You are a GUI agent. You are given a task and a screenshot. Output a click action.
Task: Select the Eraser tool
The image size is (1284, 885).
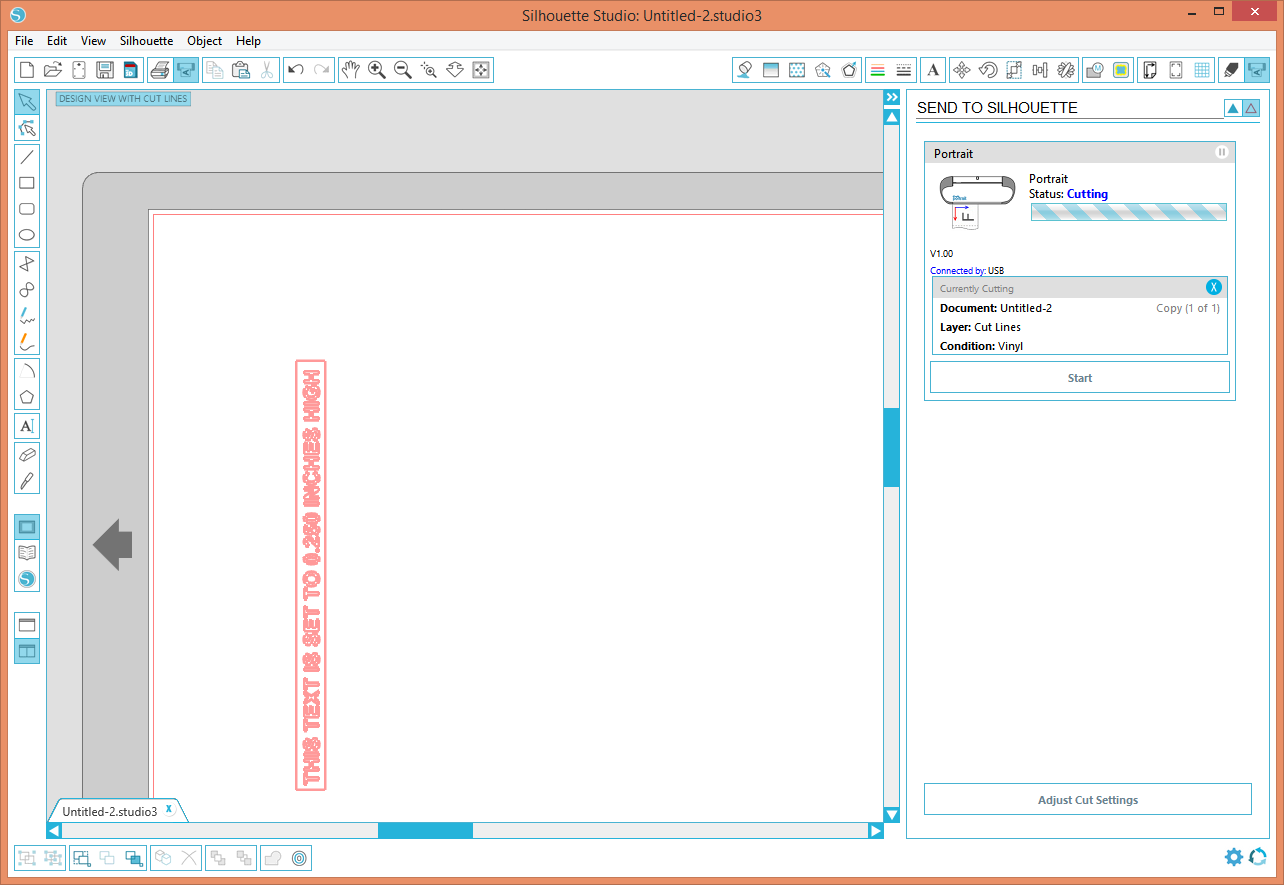point(27,454)
